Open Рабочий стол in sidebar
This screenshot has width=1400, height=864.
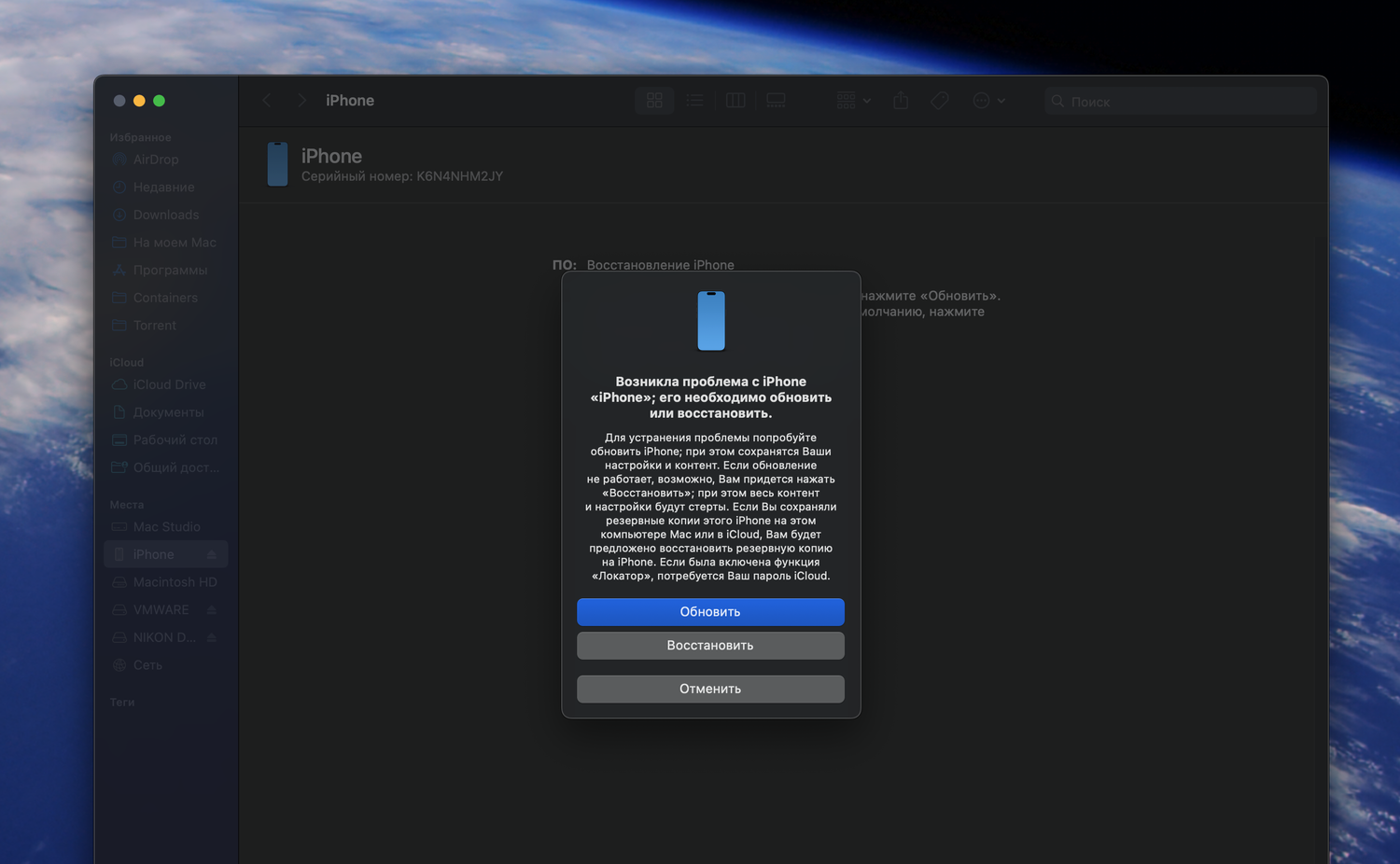coord(166,440)
